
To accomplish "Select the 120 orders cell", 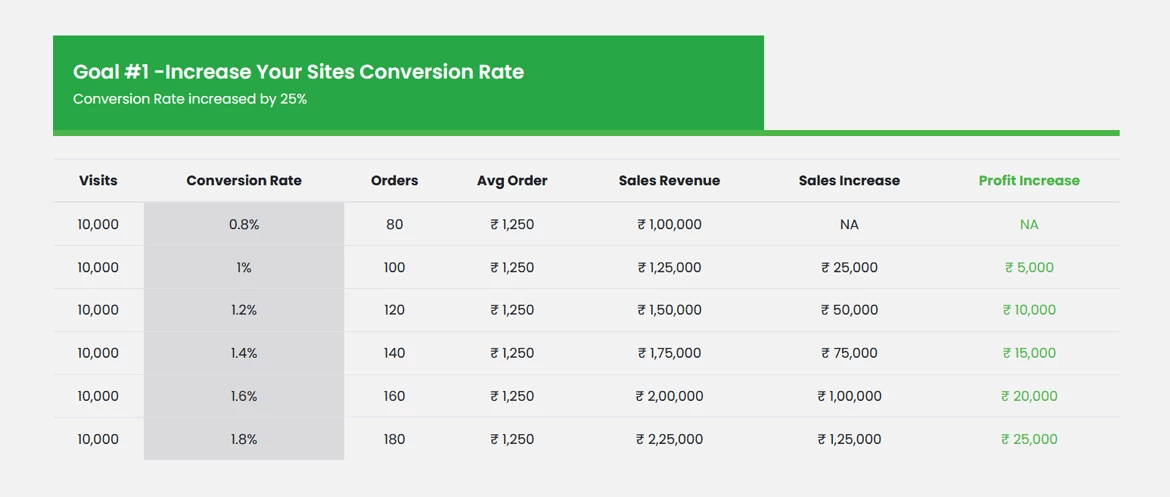I will (x=394, y=310).
